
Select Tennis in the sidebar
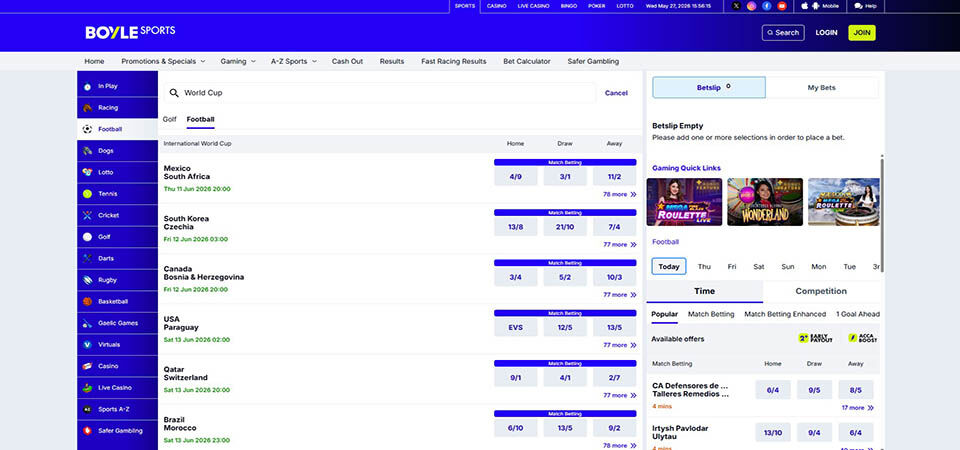pos(118,193)
